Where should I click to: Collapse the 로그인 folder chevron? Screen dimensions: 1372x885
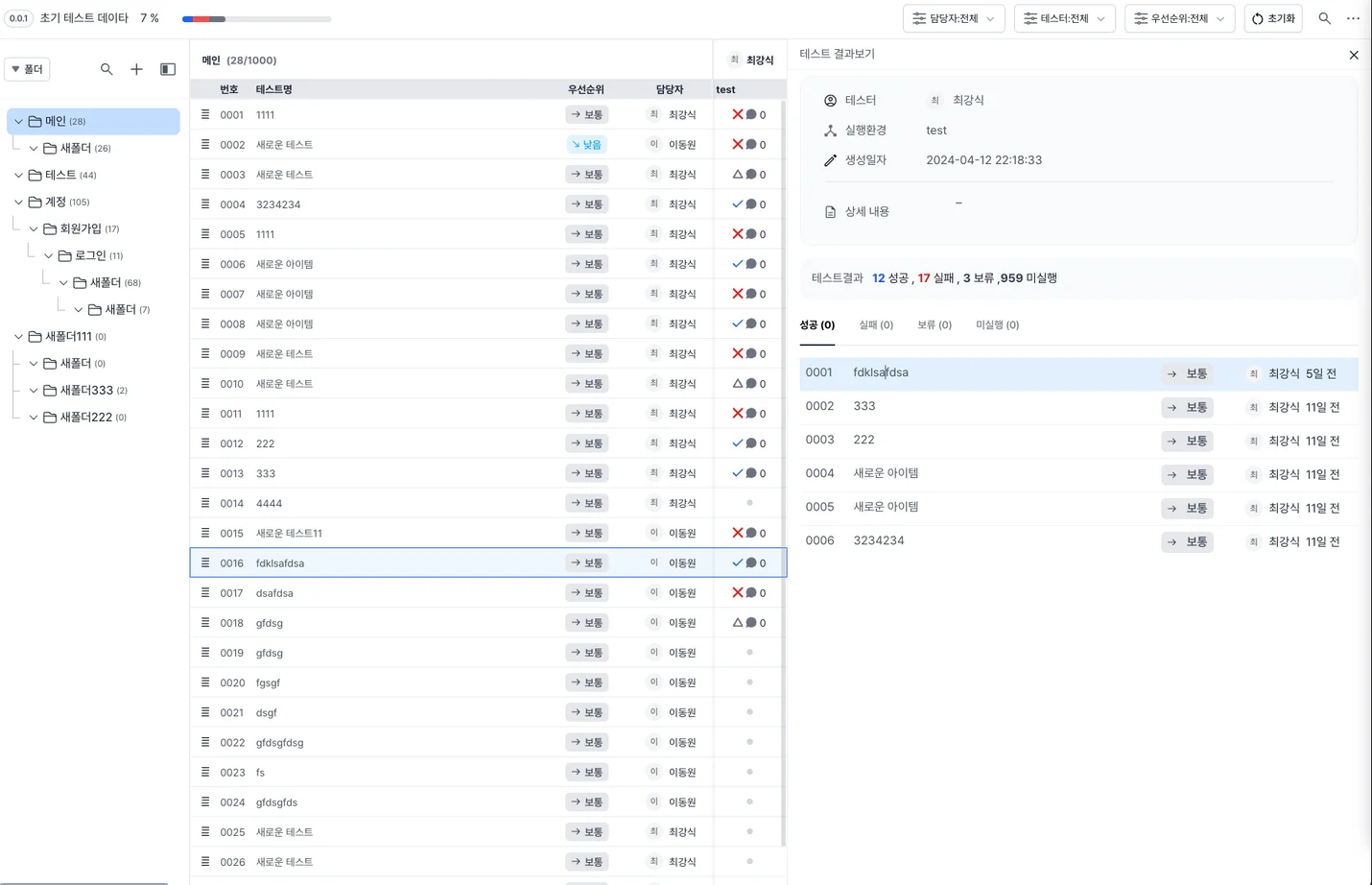pos(48,255)
